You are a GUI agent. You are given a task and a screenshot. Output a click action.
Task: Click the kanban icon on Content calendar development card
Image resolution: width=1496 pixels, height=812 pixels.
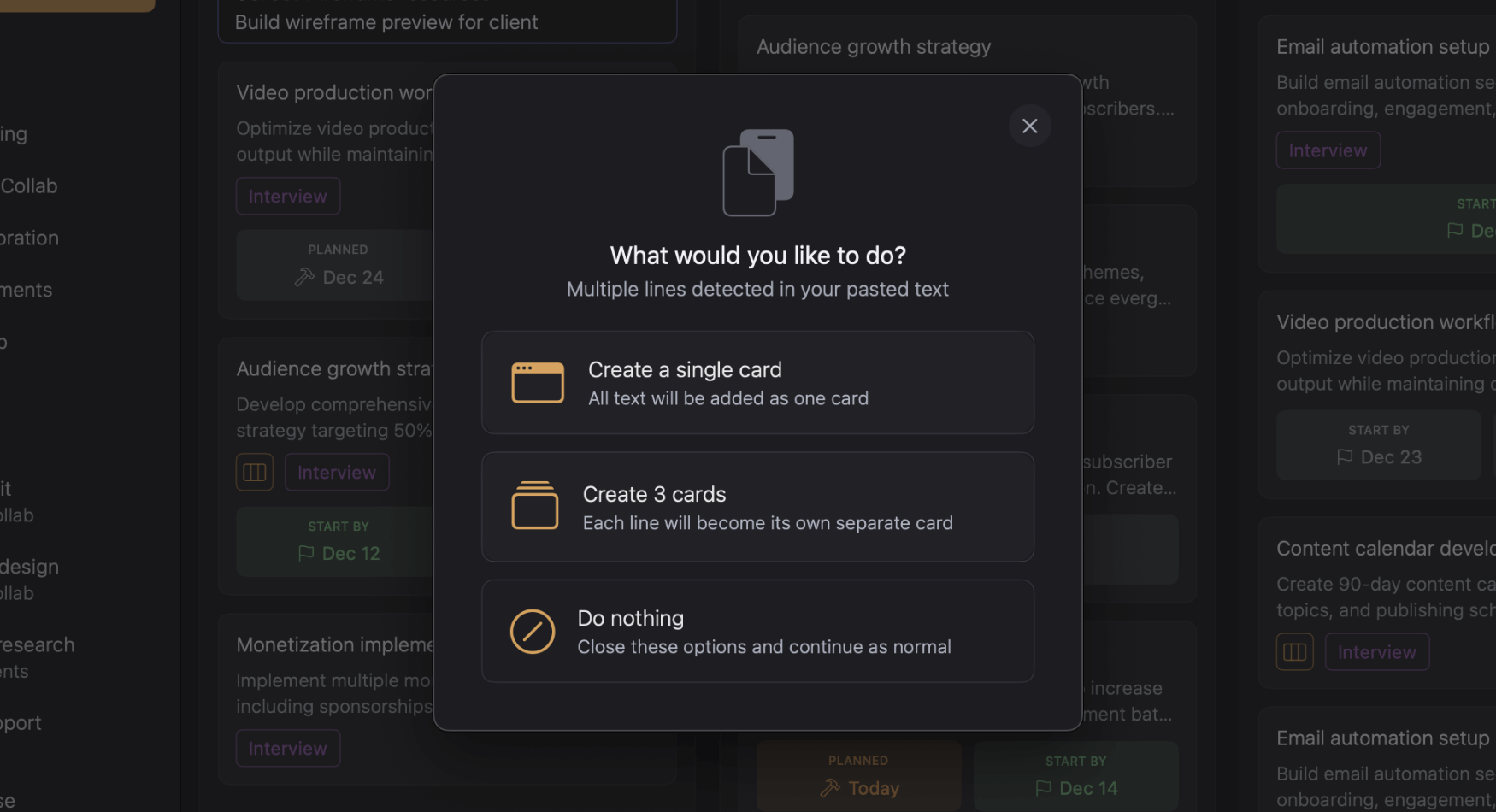pyautogui.click(x=1294, y=651)
